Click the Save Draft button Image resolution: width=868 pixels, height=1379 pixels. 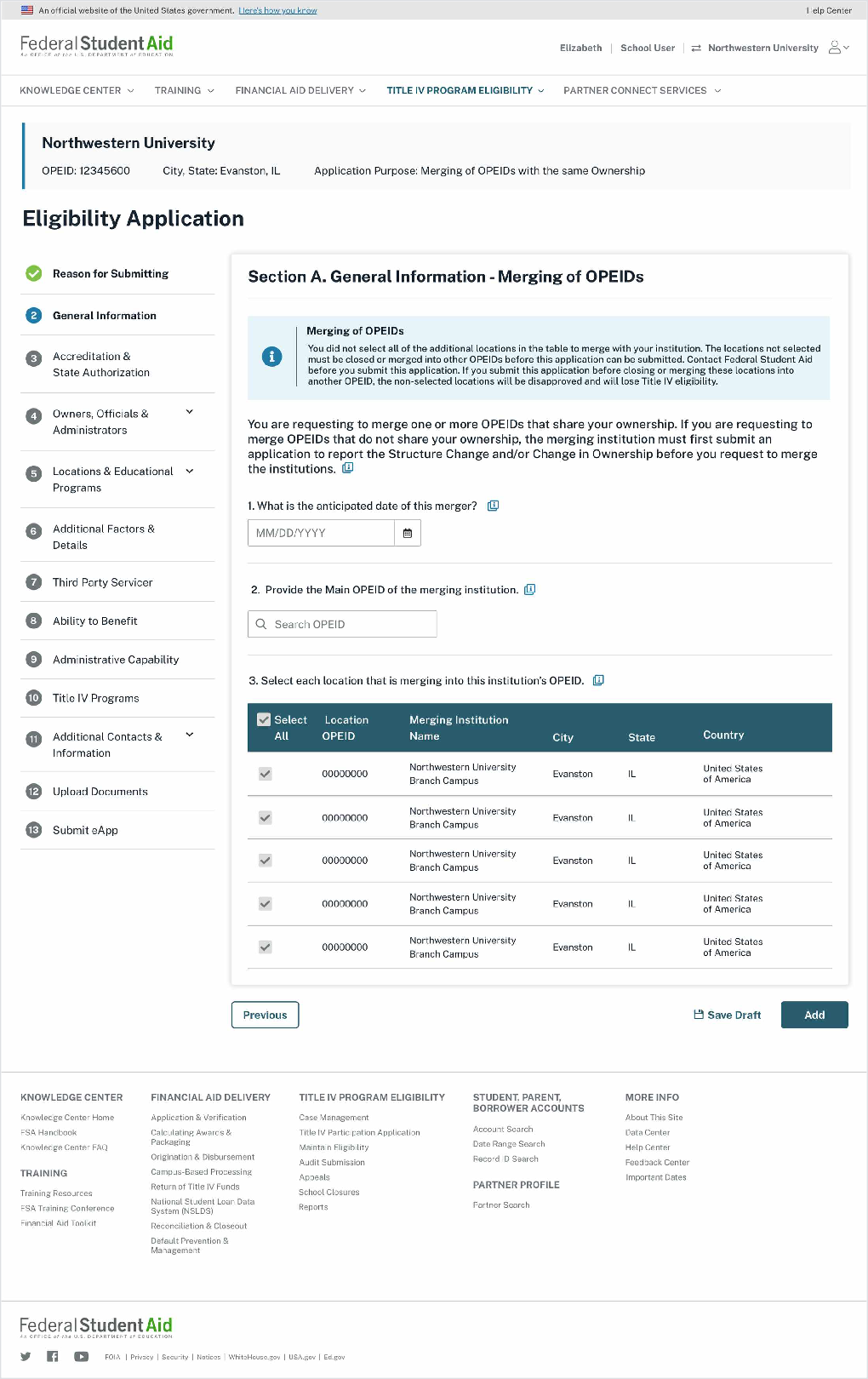[728, 1015]
